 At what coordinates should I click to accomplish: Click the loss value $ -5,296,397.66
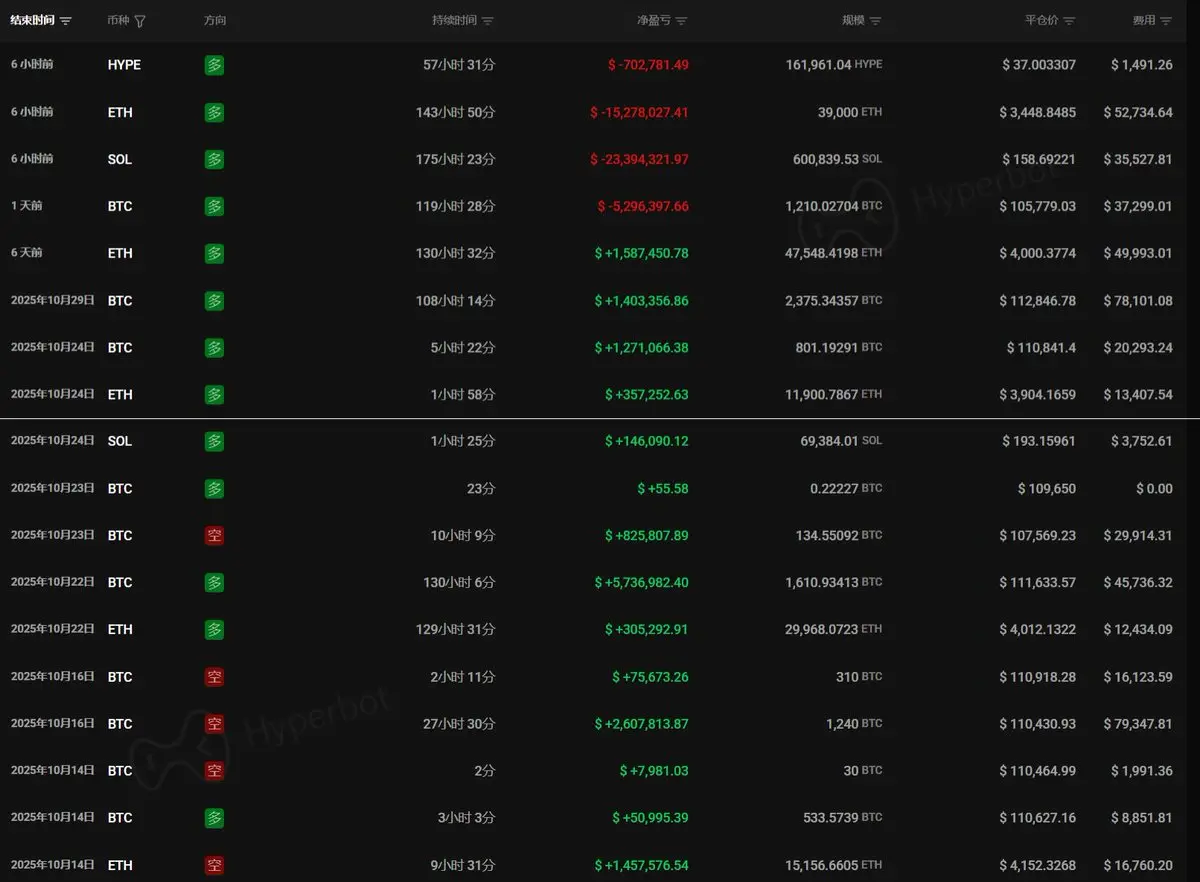click(643, 206)
